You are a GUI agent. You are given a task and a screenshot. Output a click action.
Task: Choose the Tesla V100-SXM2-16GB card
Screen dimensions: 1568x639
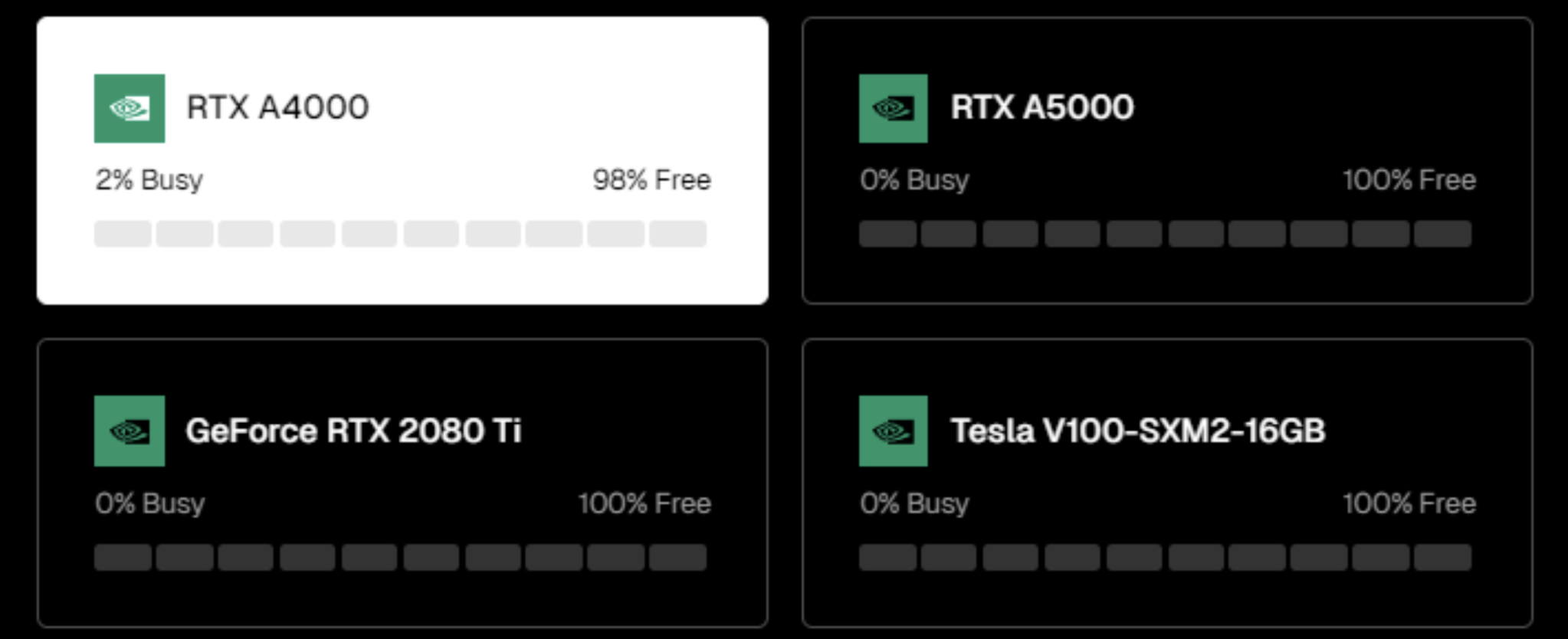tap(1167, 483)
